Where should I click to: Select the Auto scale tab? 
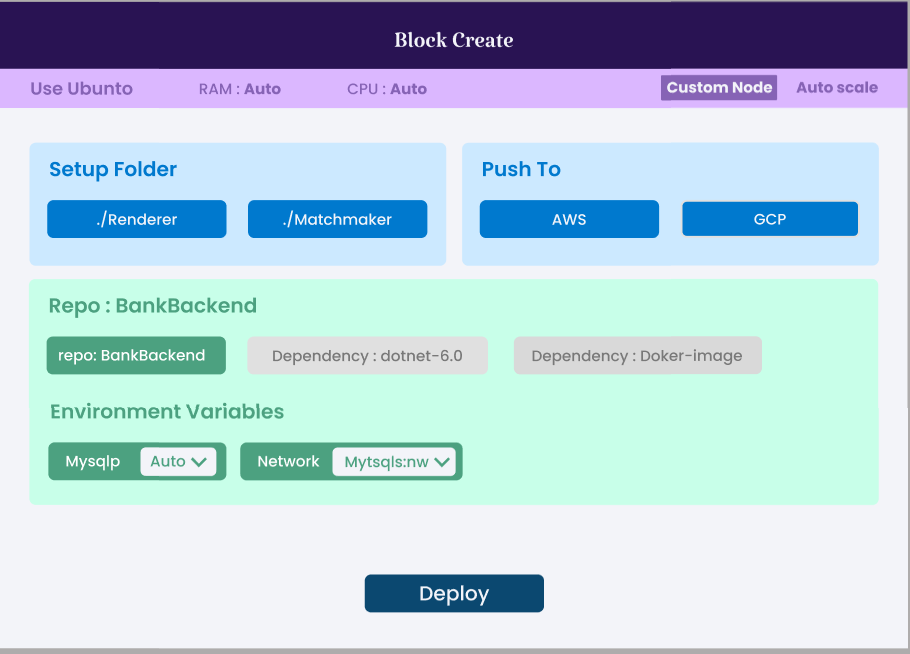coord(837,87)
